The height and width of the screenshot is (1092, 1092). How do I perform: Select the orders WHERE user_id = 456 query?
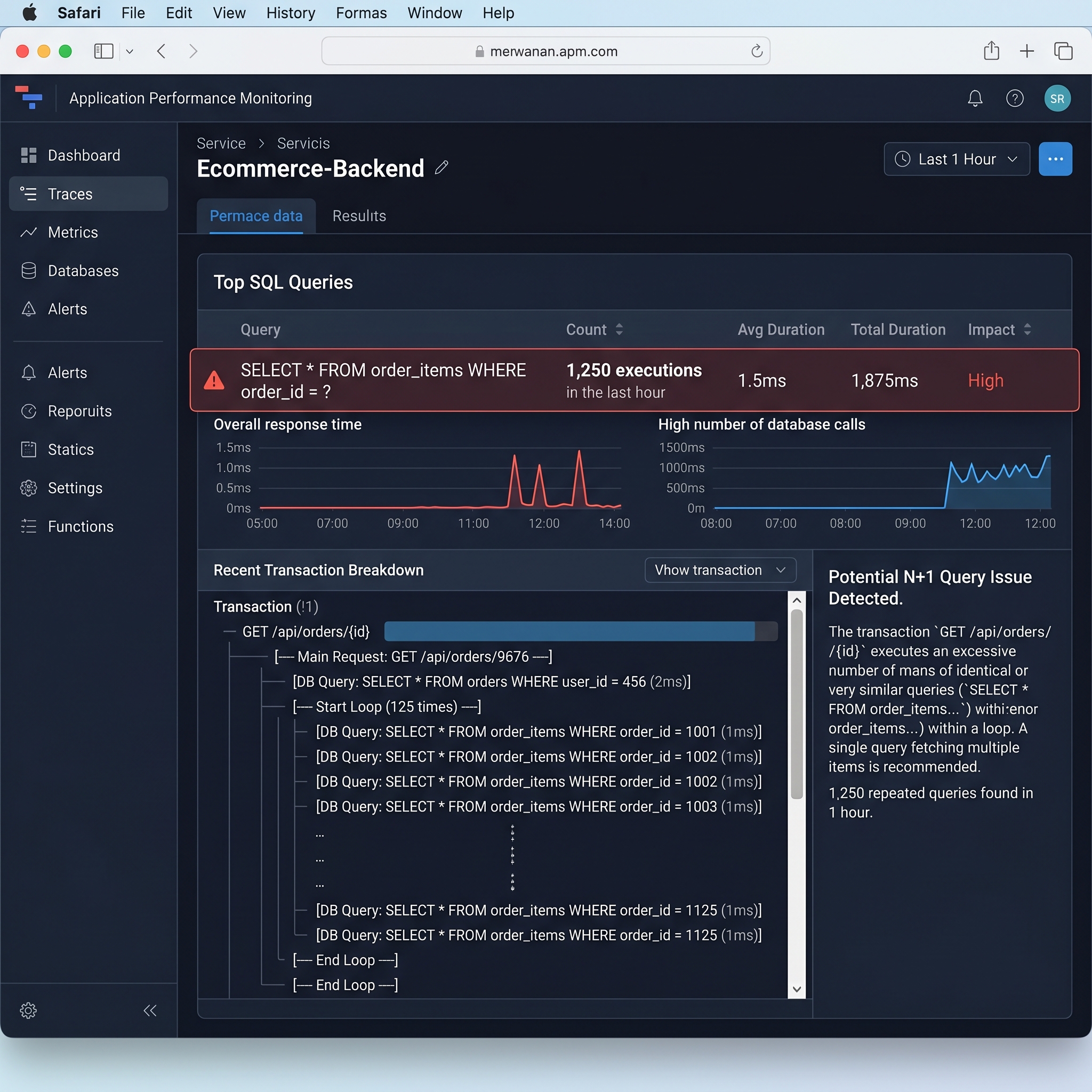pyautogui.click(x=492, y=681)
